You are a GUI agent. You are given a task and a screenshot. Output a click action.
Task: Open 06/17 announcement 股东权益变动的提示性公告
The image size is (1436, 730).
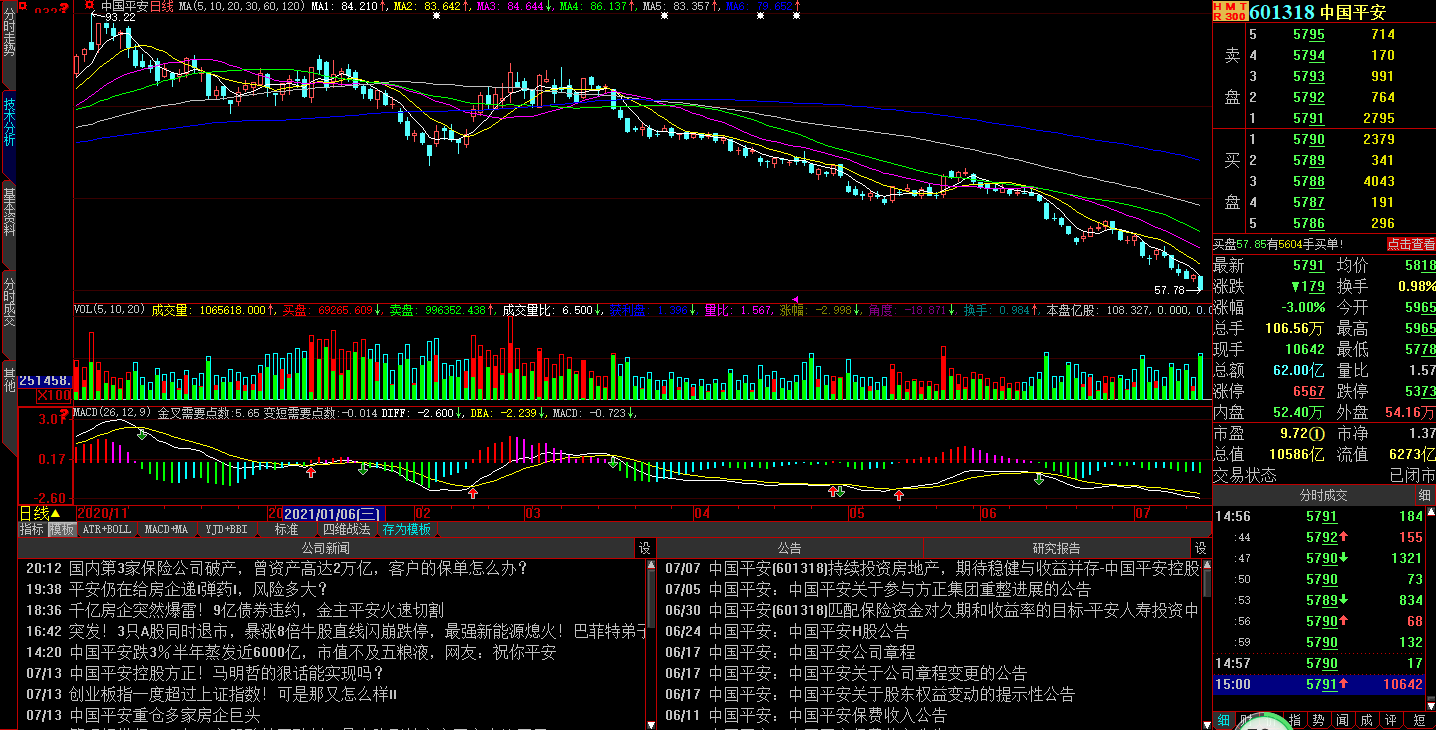(x=892, y=694)
